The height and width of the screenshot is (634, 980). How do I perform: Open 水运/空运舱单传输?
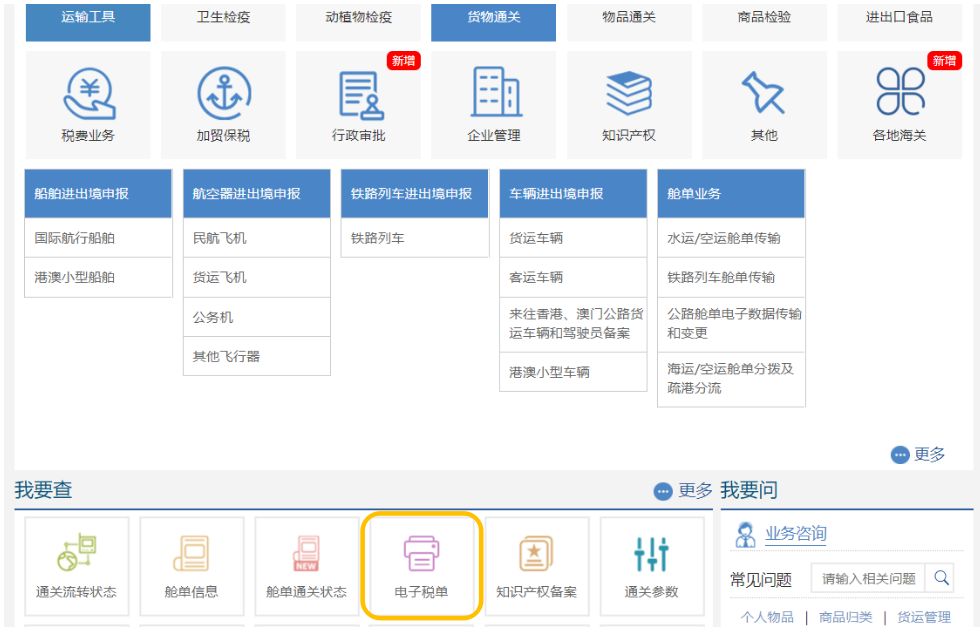(x=731, y=238)
